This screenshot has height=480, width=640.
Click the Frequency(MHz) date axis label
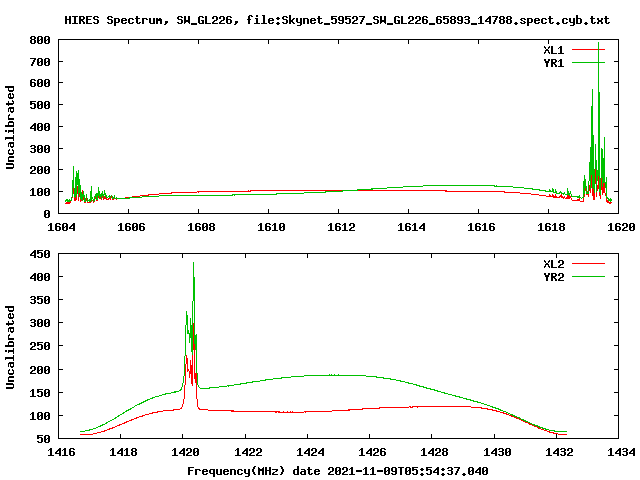pyautogui.click(x=338, y=471)
